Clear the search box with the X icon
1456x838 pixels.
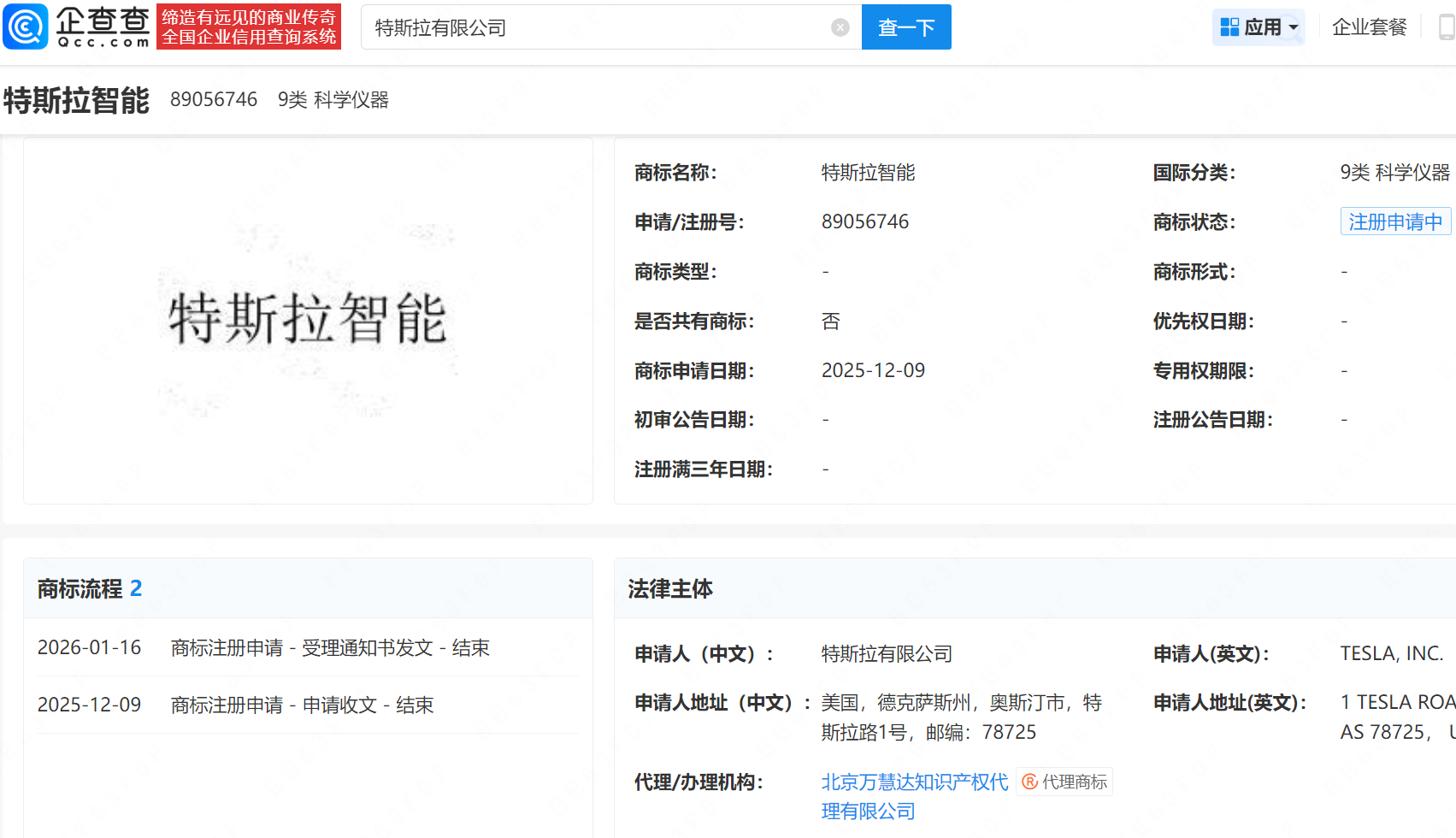click(840, 27)
